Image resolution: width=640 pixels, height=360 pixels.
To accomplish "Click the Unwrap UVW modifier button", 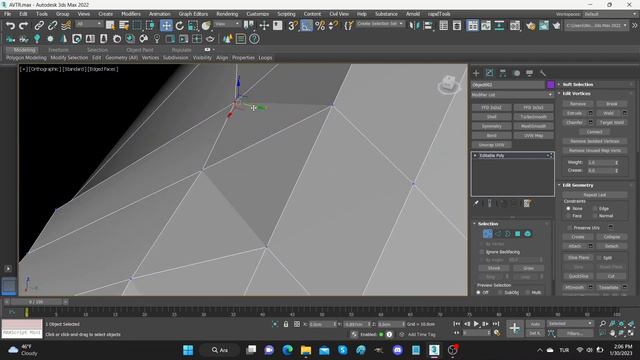I will tap(491, 145).
